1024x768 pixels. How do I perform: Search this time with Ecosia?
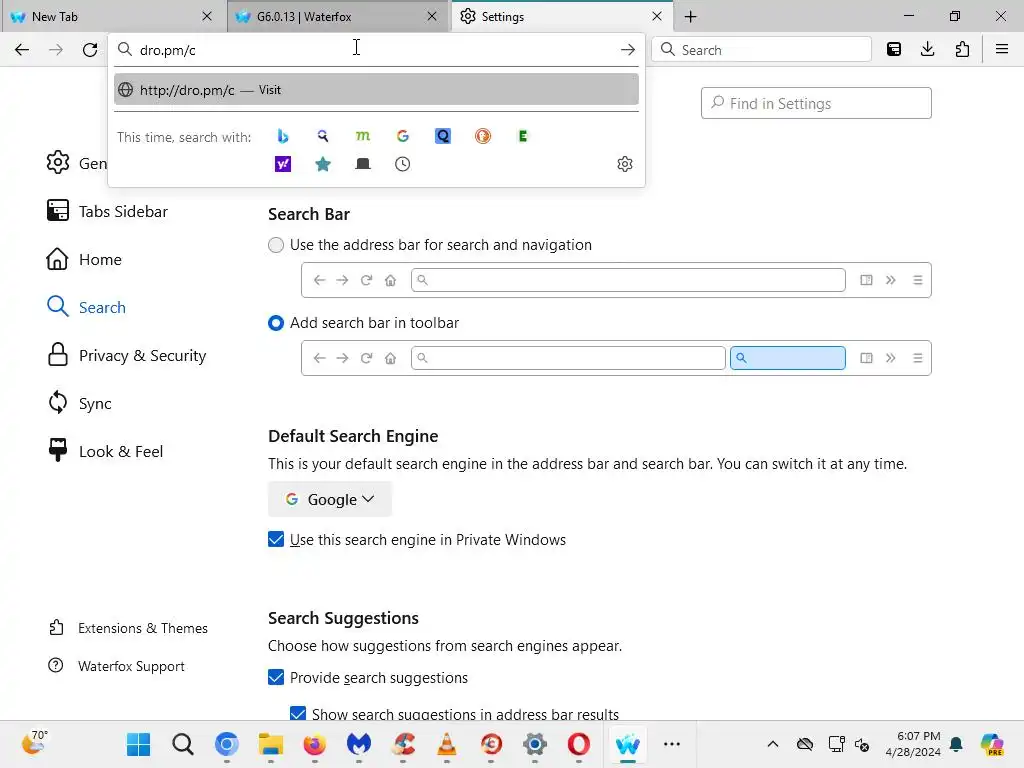point(522,136)
